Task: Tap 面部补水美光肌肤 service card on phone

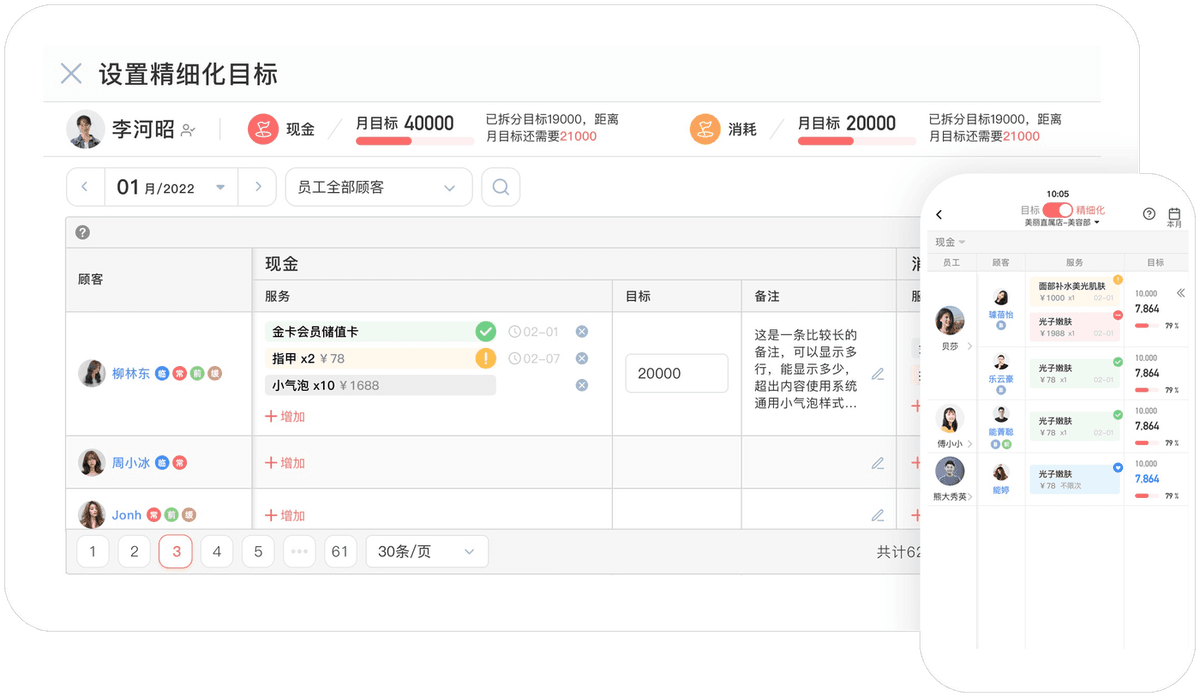Action: pos(1075,292)
